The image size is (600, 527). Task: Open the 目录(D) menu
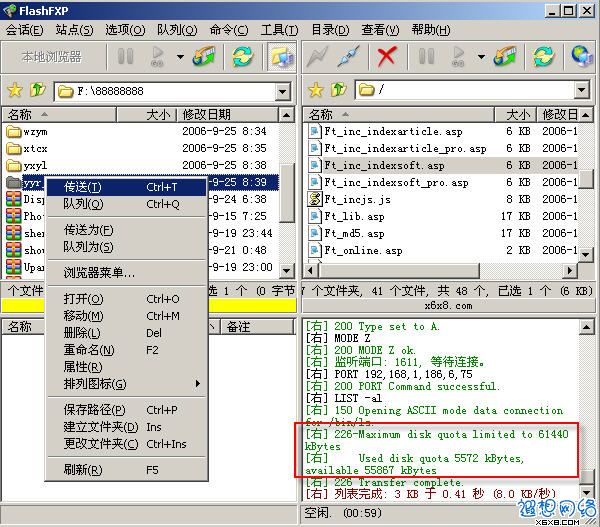pos(330,30)
